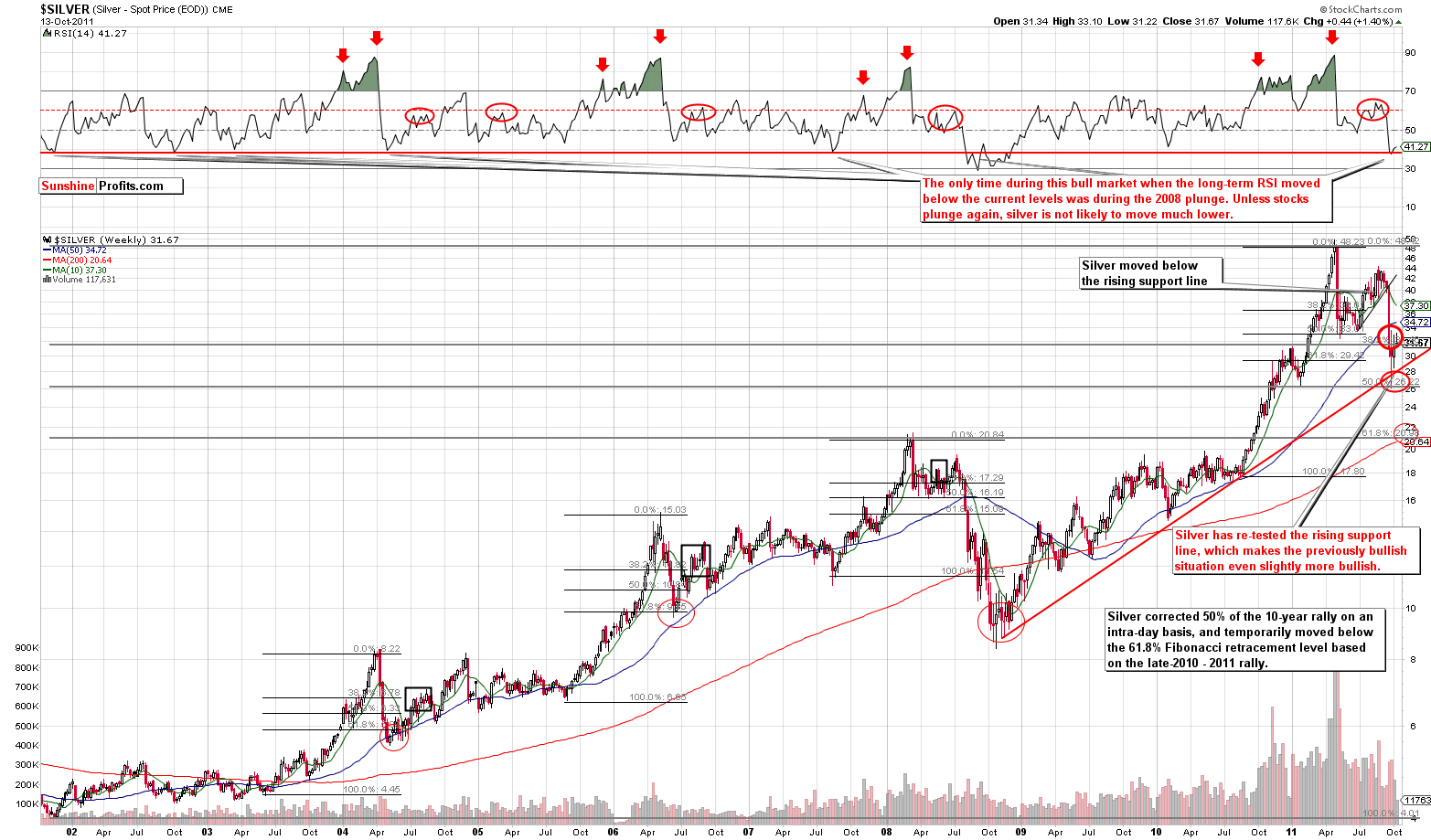Click the MA(200) 20.64 legend entry
Image resolution: width=1431 pixels, height=840 pixels.
77,260
